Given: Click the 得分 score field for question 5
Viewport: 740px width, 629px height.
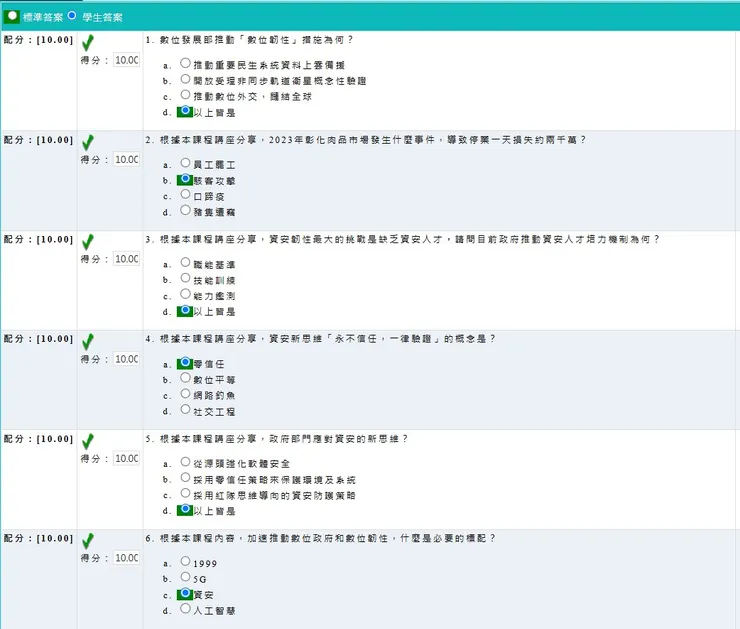Looking at the screenshot, I should pyautogui.click(x=126, y=459).
